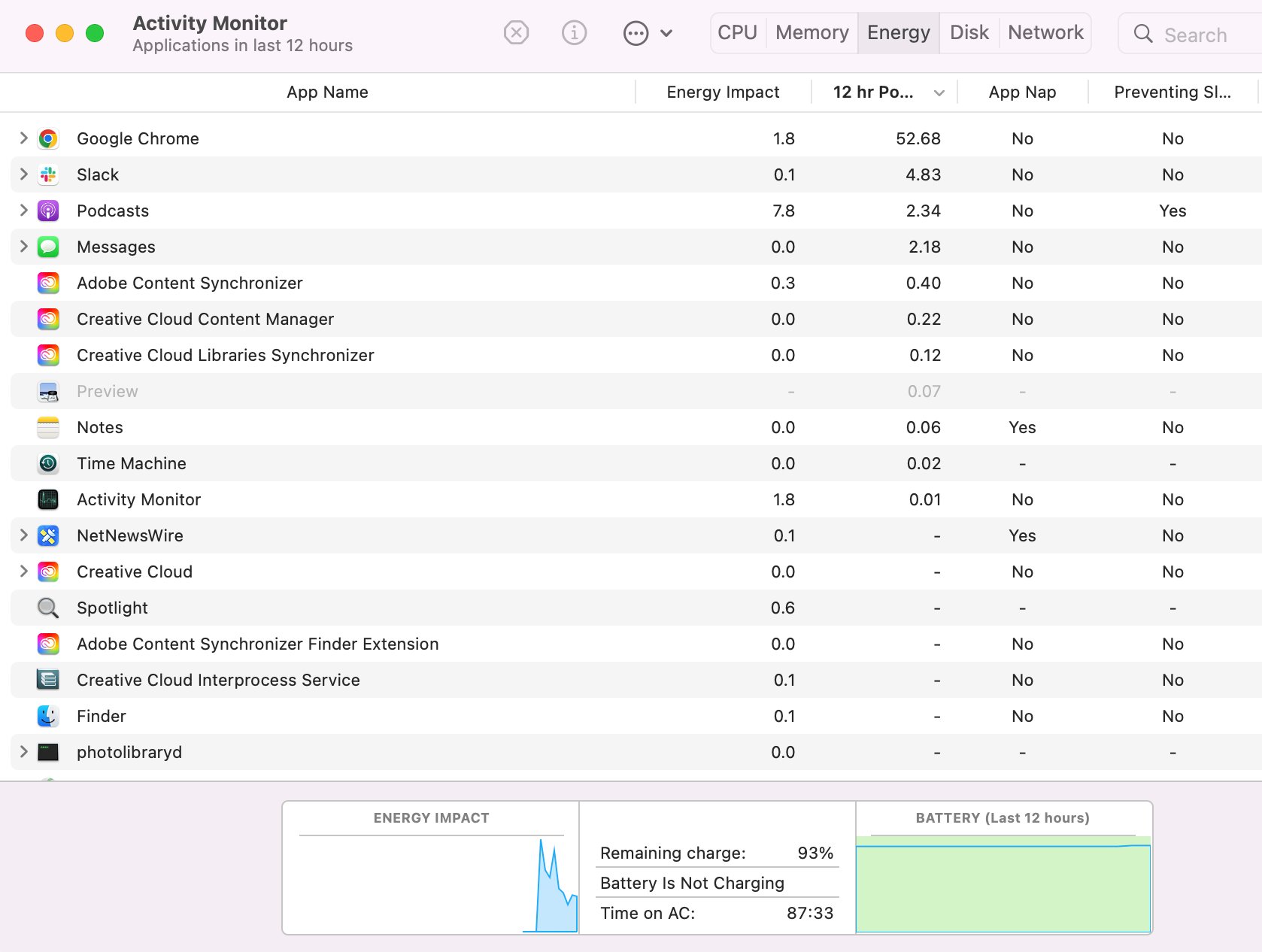Sort by Energy Impact column header
This screenshot has width=1262, height=952.
pos(722,92)
